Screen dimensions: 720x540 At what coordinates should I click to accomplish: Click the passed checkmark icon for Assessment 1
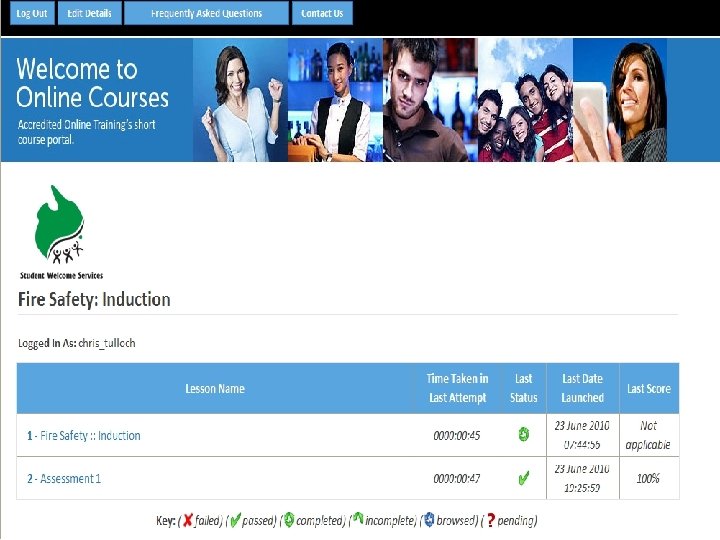(x=523, y=478)
